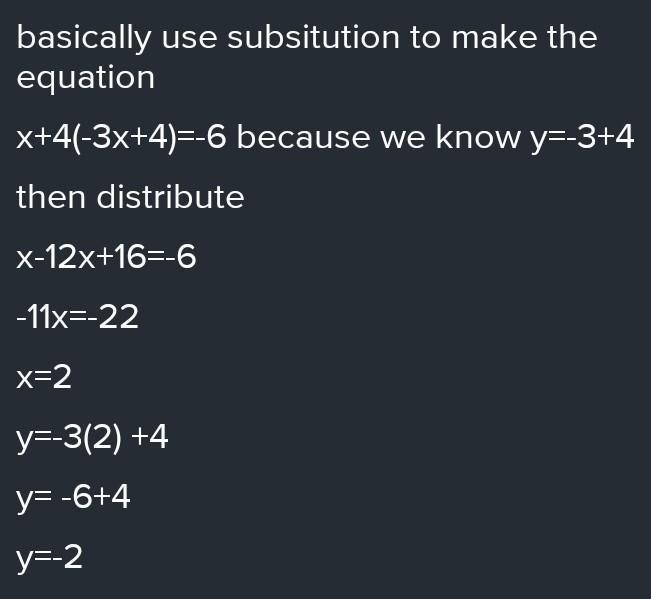This screenshot has height=599, width=651.
Task: Select the equation x+4(-3x+4)=-6
Action: point(121,138)
